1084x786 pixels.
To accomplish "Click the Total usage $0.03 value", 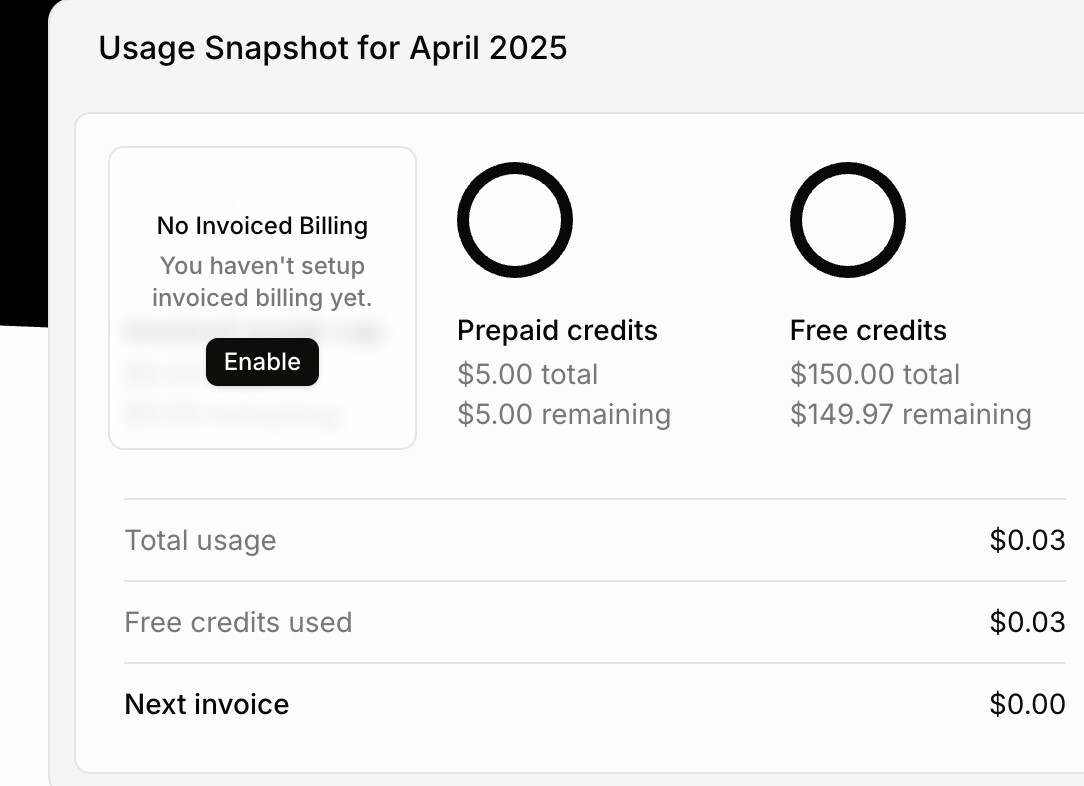I will (x=1027, y=541).
